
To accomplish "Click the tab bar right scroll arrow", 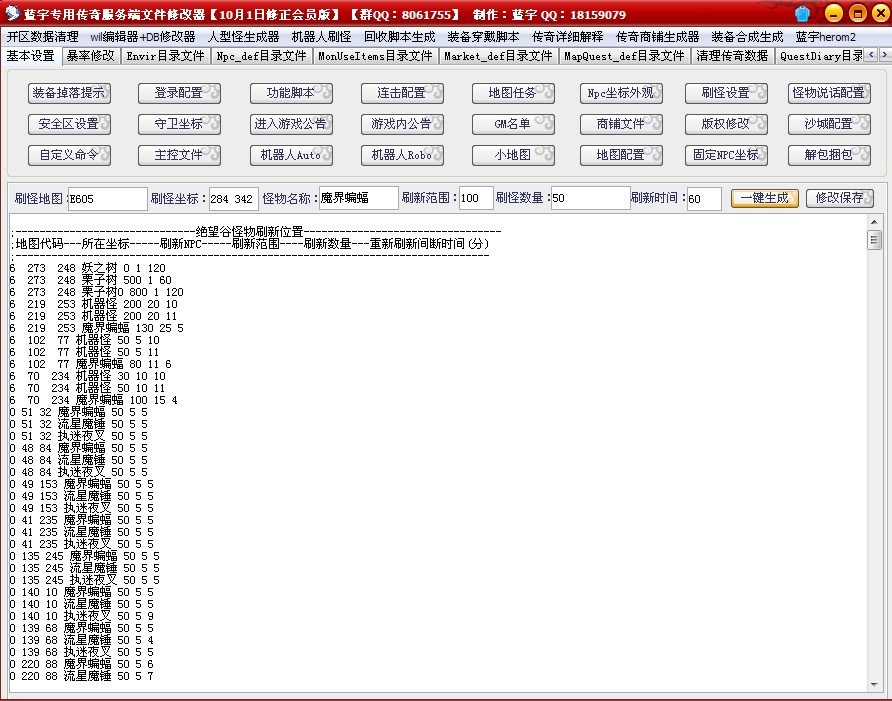I will point(885,57).
